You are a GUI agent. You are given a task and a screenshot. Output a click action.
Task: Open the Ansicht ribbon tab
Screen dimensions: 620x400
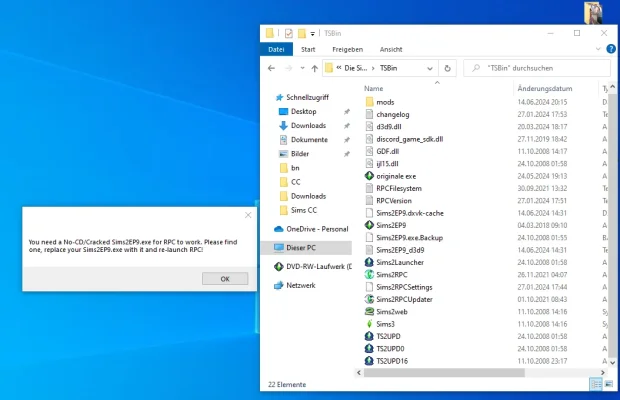point(391,49)
